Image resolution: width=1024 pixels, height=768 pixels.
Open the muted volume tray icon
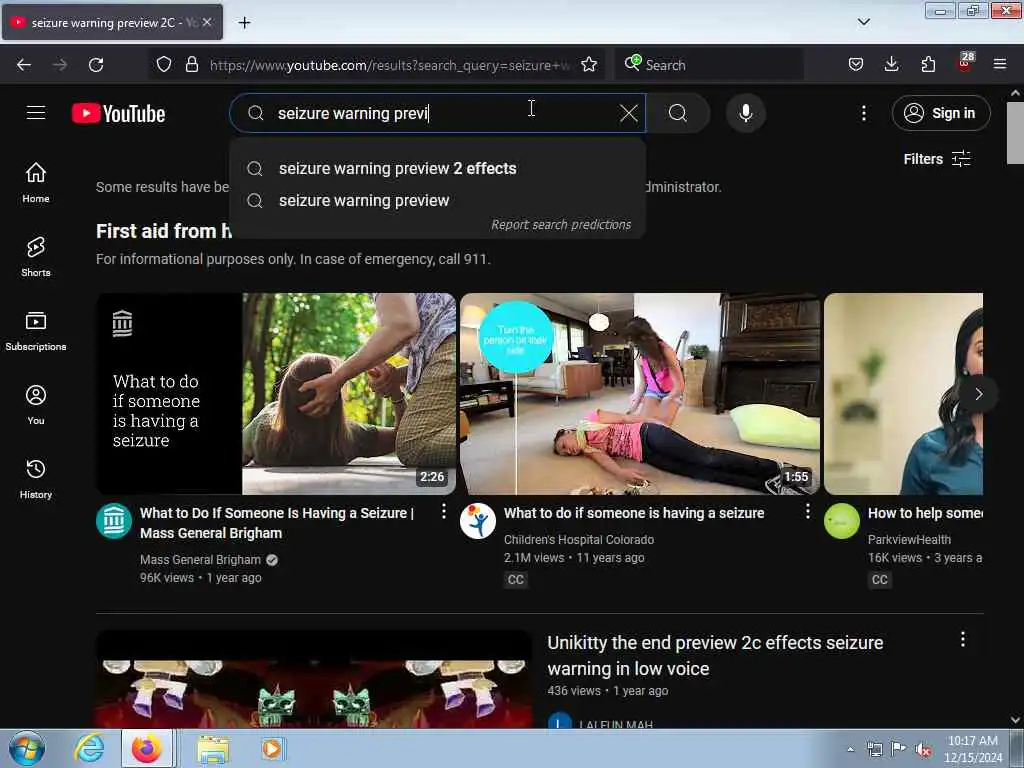pos(923,750)
